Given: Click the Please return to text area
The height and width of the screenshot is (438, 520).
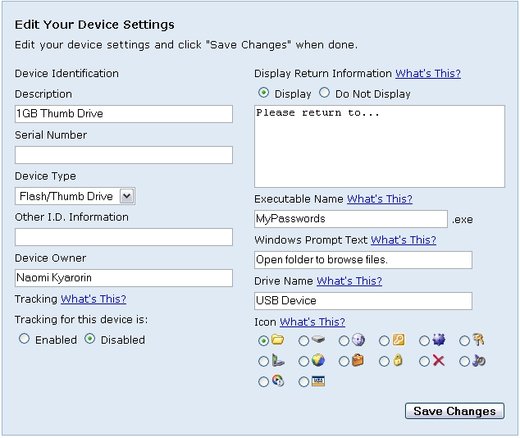Looking at the screenshot, I should click(380, 146).
